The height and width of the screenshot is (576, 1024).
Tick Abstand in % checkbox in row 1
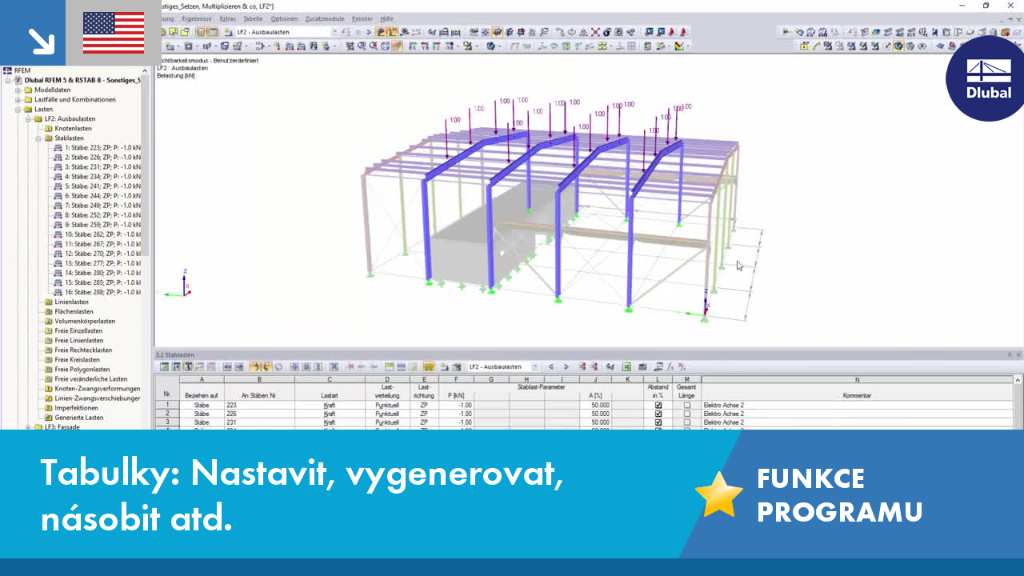pos(658,406)
